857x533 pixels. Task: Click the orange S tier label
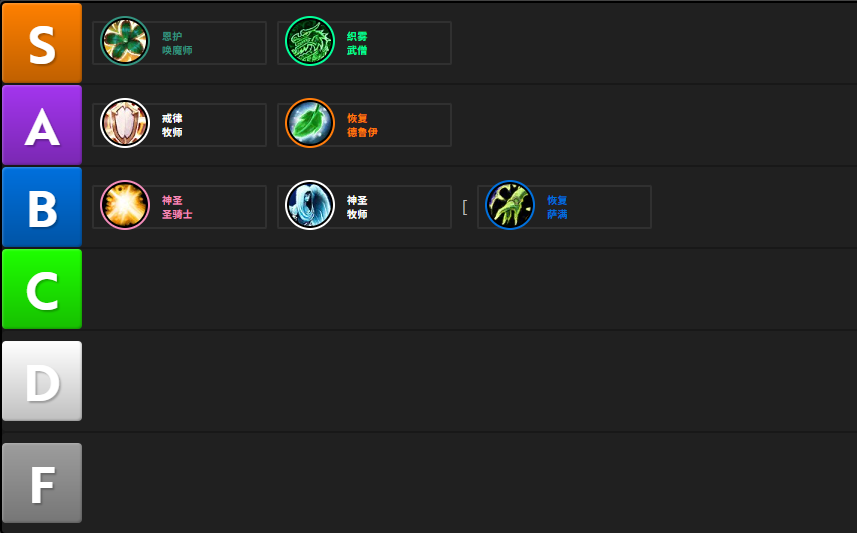[42, 43]
